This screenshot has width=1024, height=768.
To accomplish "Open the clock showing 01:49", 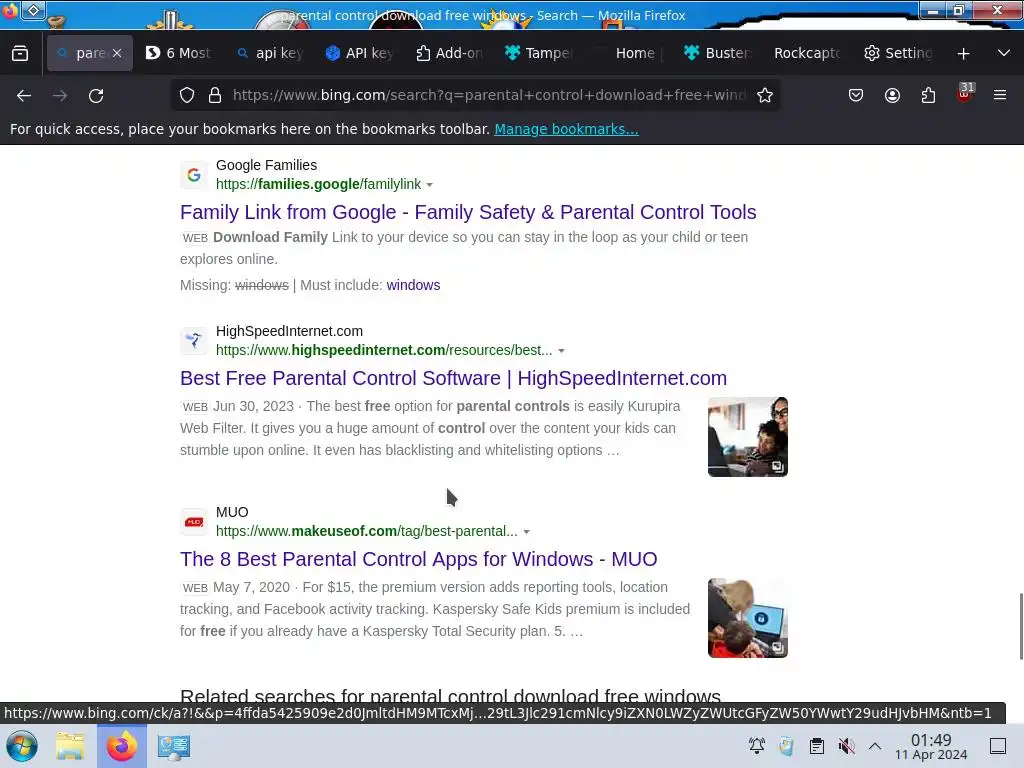I will click(931, 746).
